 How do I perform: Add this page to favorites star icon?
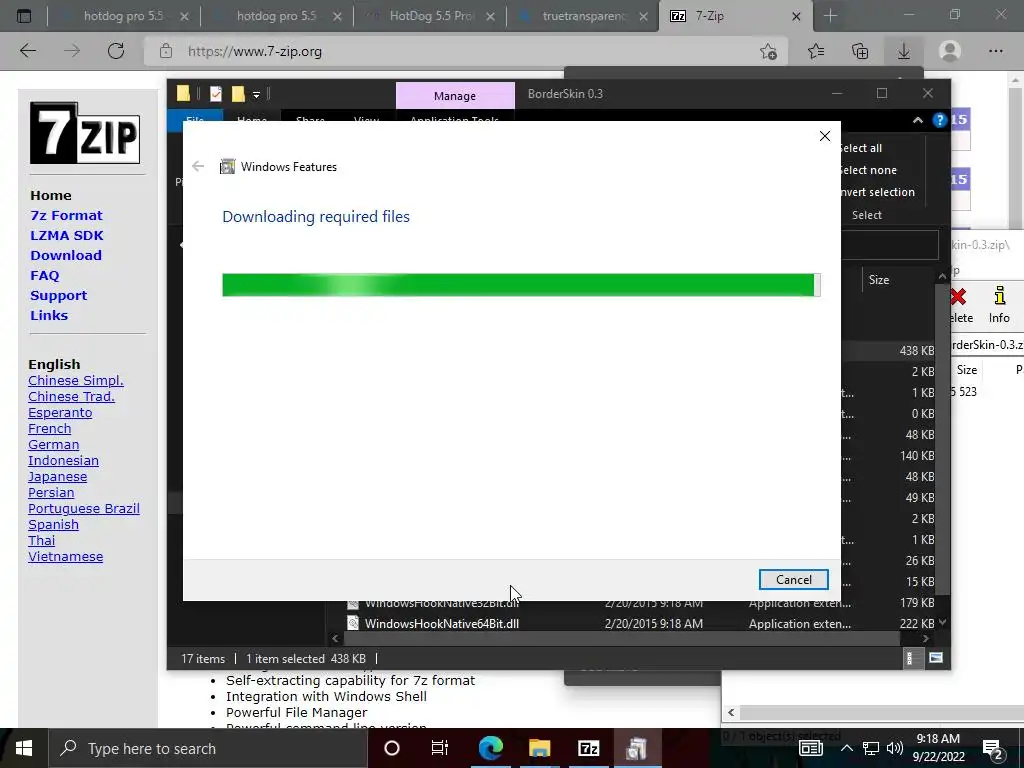[x=769, y=52]
